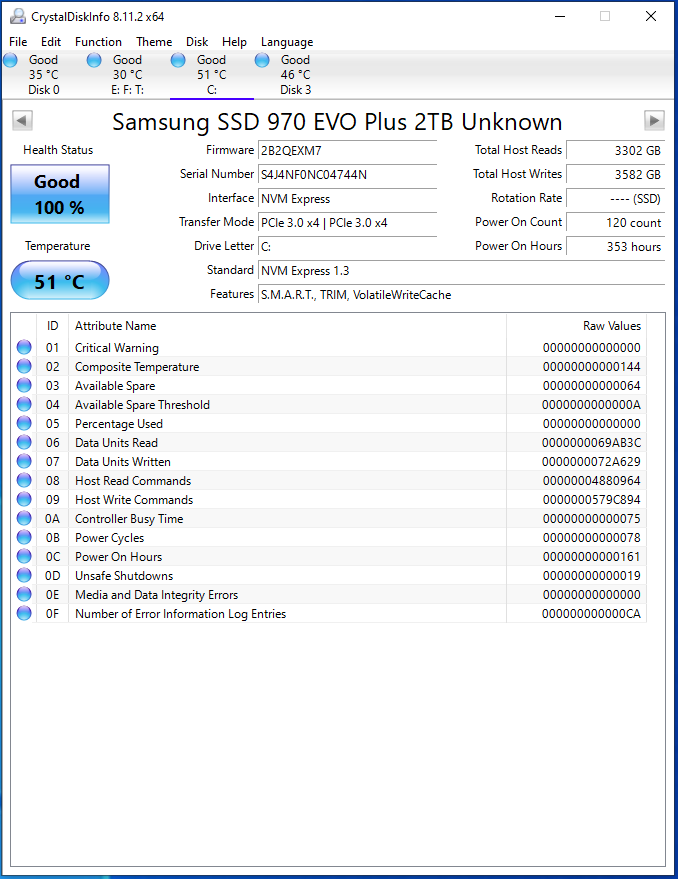
Task: Select the E: F: T: drive status orb
Action: (x=94, y=60)
